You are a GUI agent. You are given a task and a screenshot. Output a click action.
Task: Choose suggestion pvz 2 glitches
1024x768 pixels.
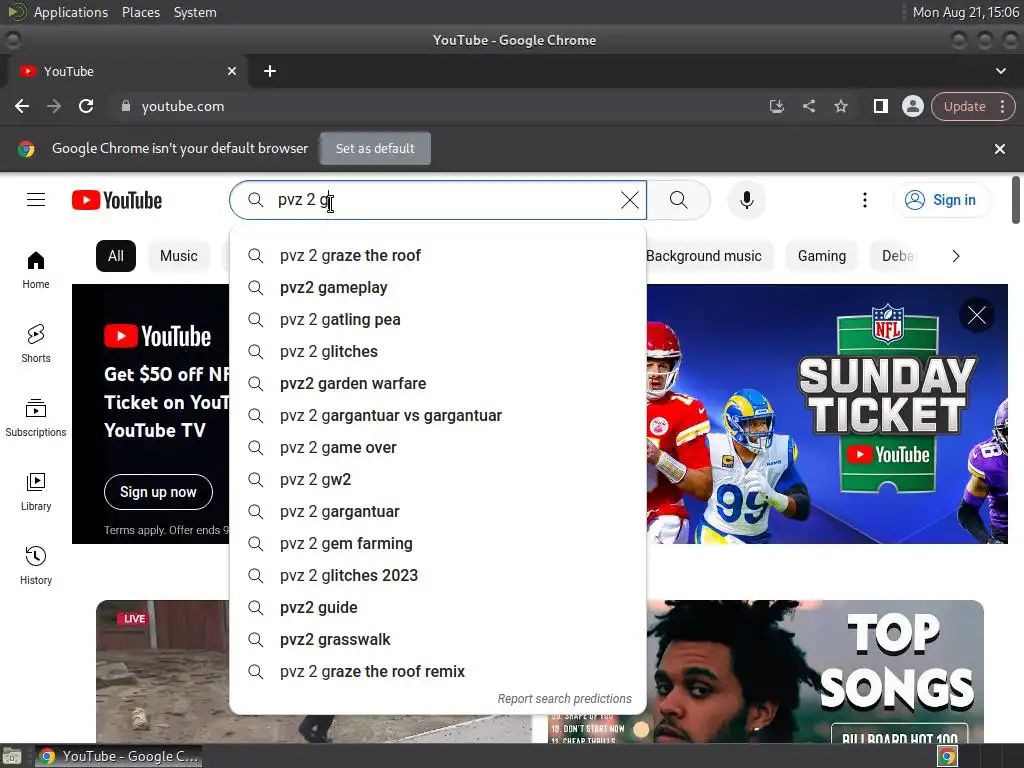click(x=438, y=351)
